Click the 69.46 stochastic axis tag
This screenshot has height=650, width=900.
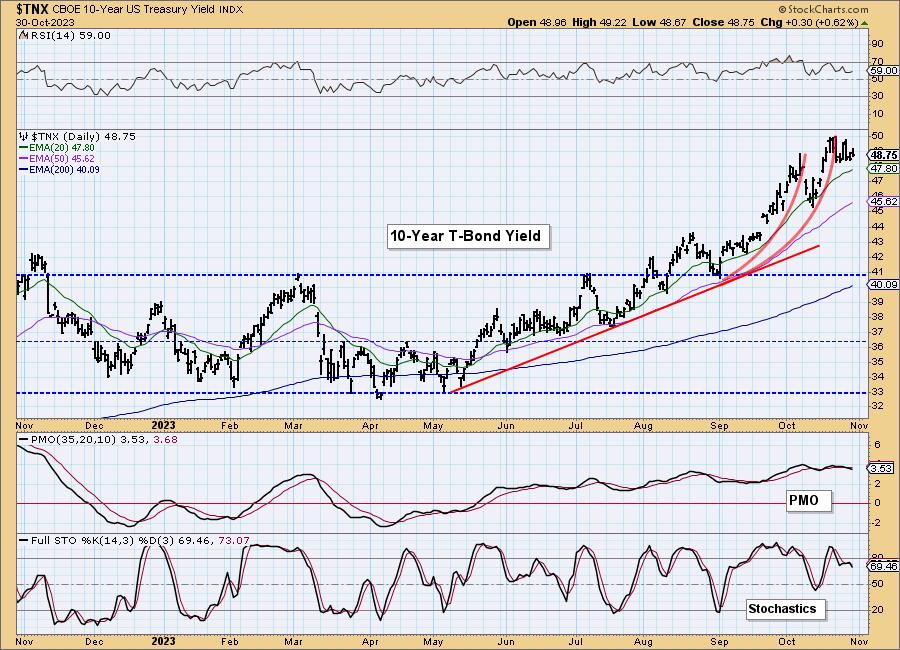point(884,566)
